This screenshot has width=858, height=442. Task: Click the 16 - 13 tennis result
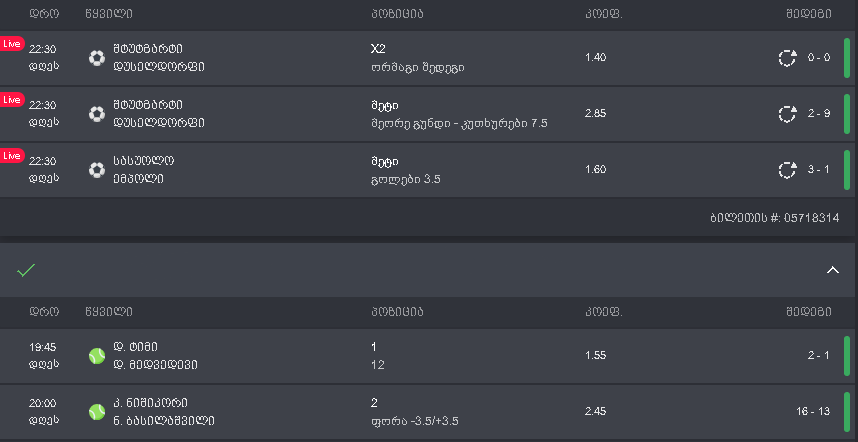tap(812, 411)
